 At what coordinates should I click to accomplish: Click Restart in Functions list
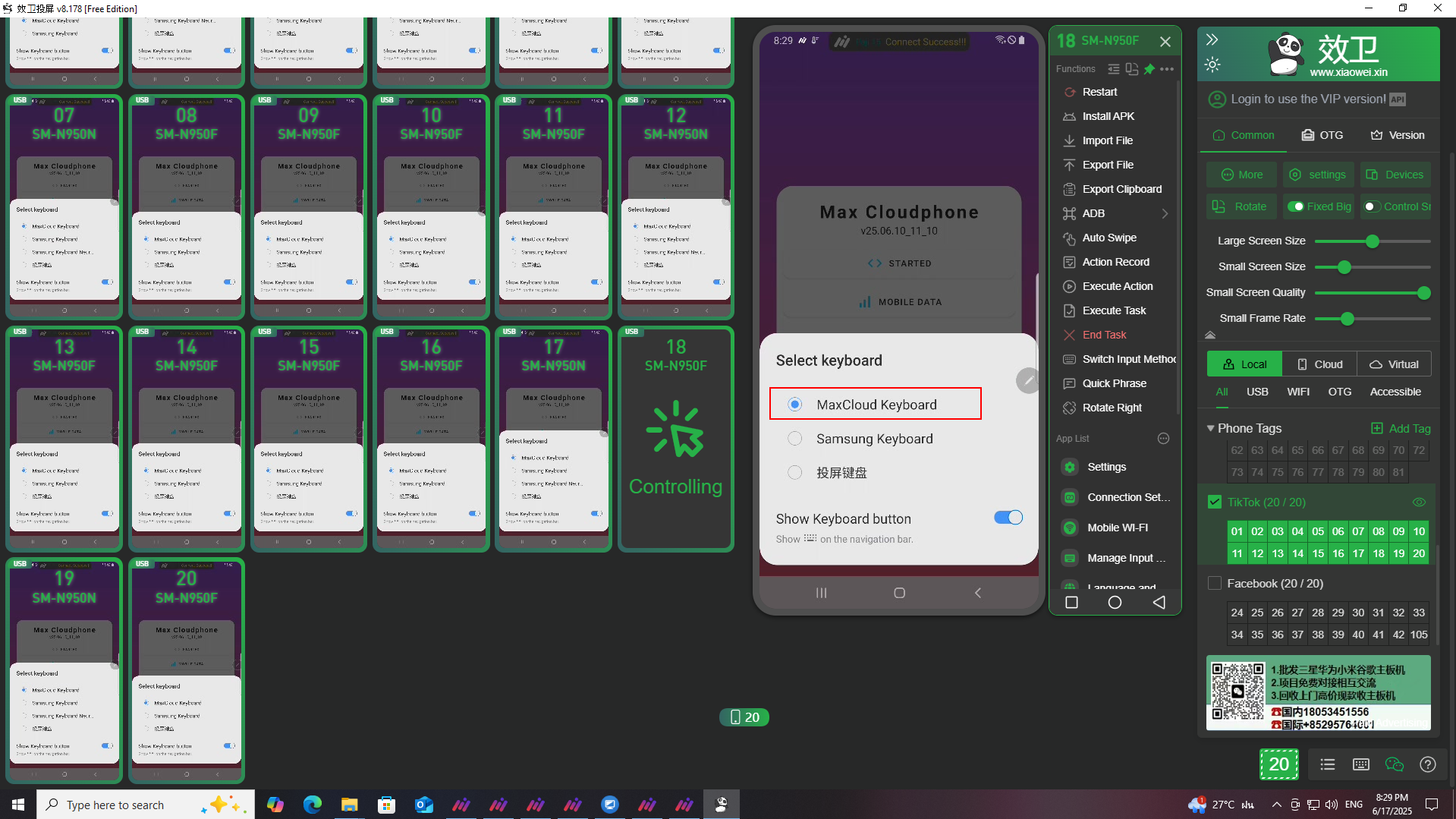click(1099, 92)
